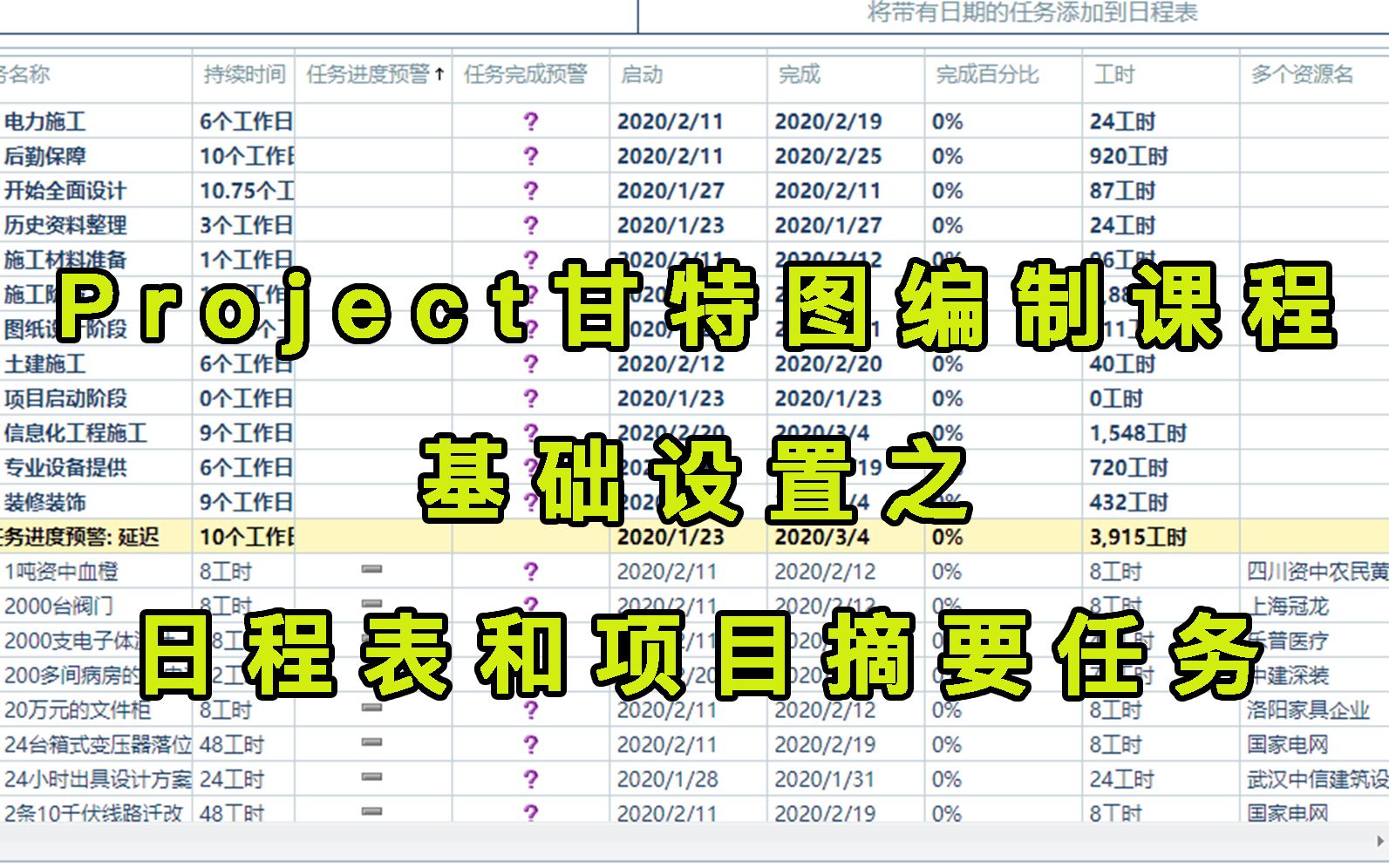Click work value 920工时

(1129, 156)
